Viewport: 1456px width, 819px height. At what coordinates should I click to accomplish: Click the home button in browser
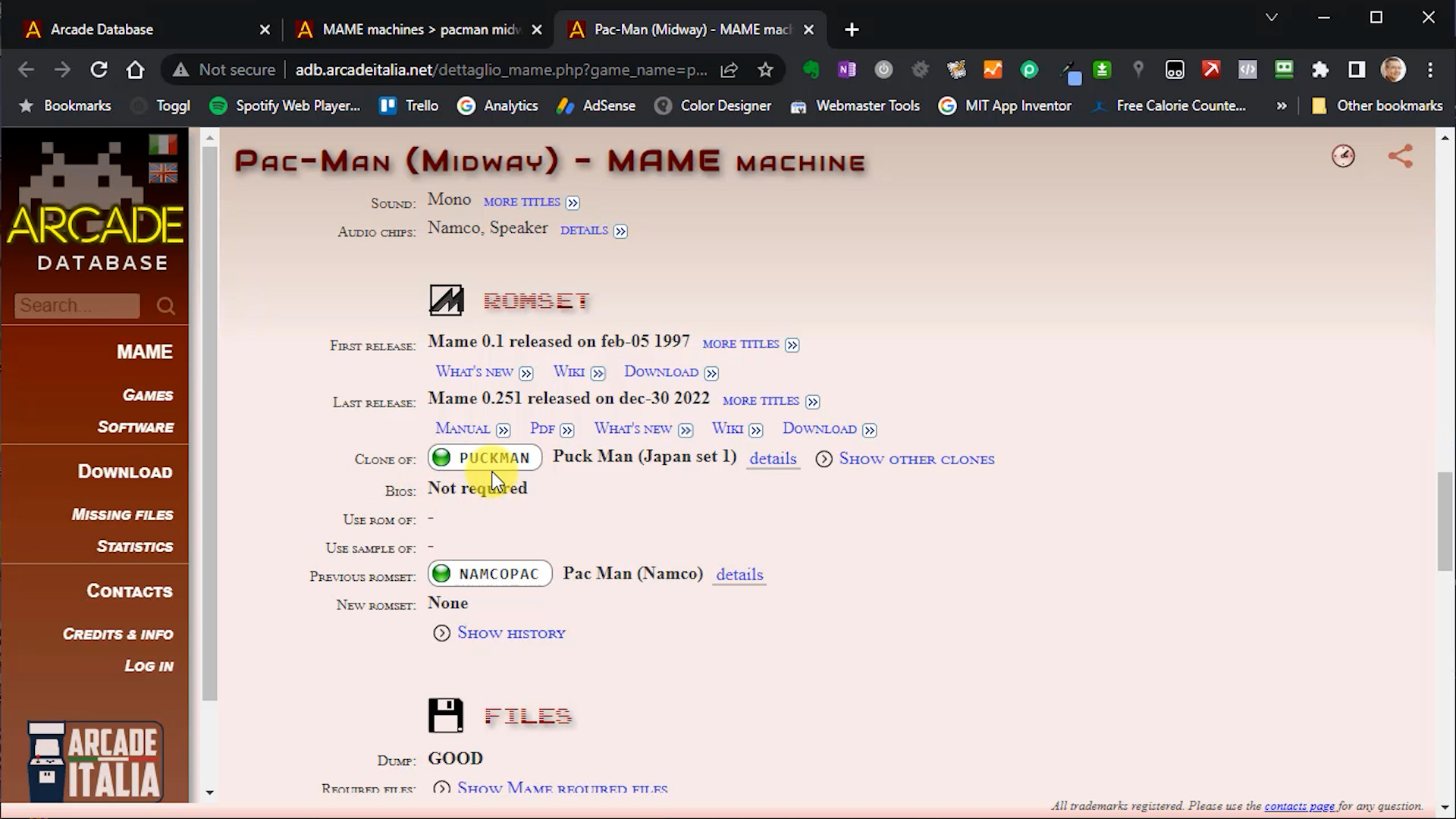[x=135, y=70]
